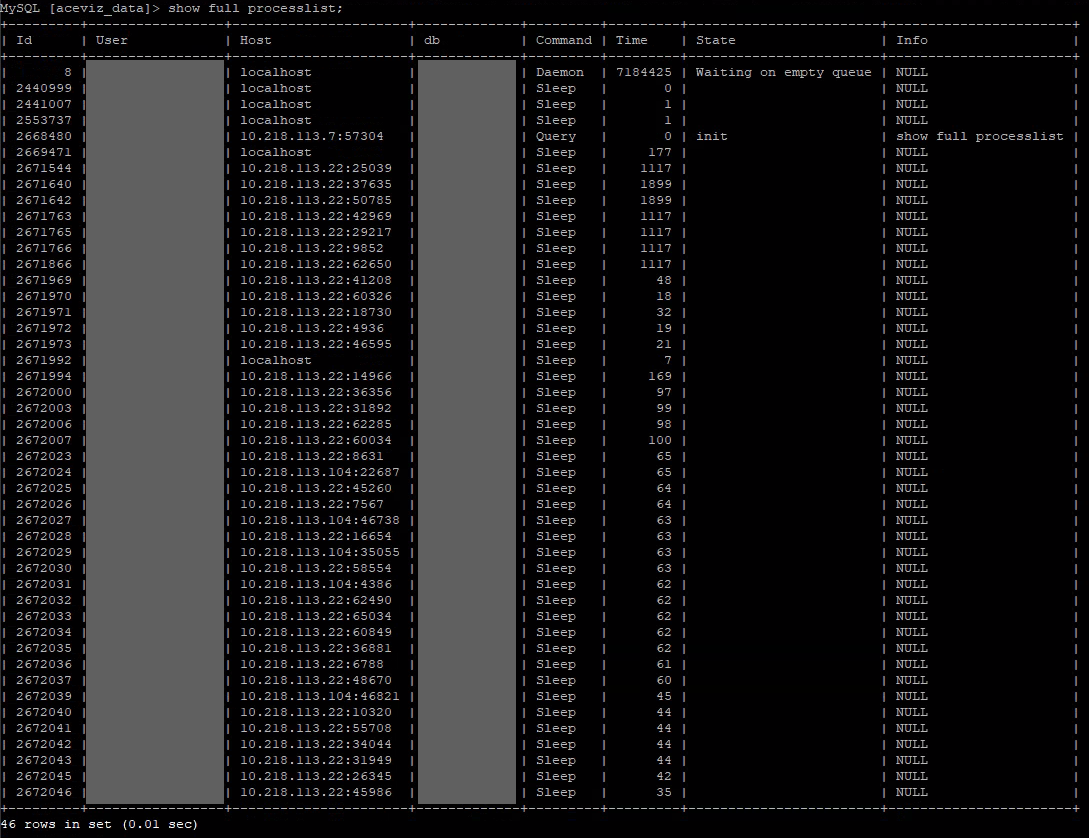Click the Host column header
Image resolution: width=1089 pixels, height=838 pixels.
tap(254, 40)
